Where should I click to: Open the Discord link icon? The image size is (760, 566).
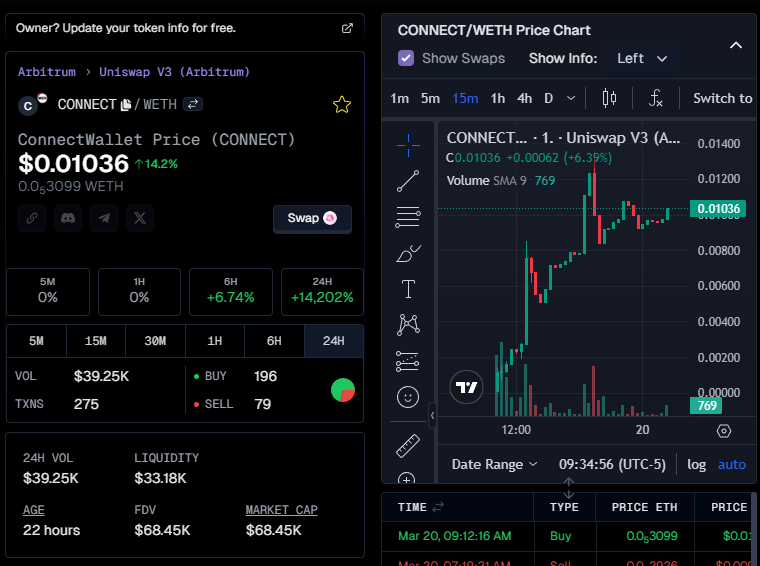[68, 218]
